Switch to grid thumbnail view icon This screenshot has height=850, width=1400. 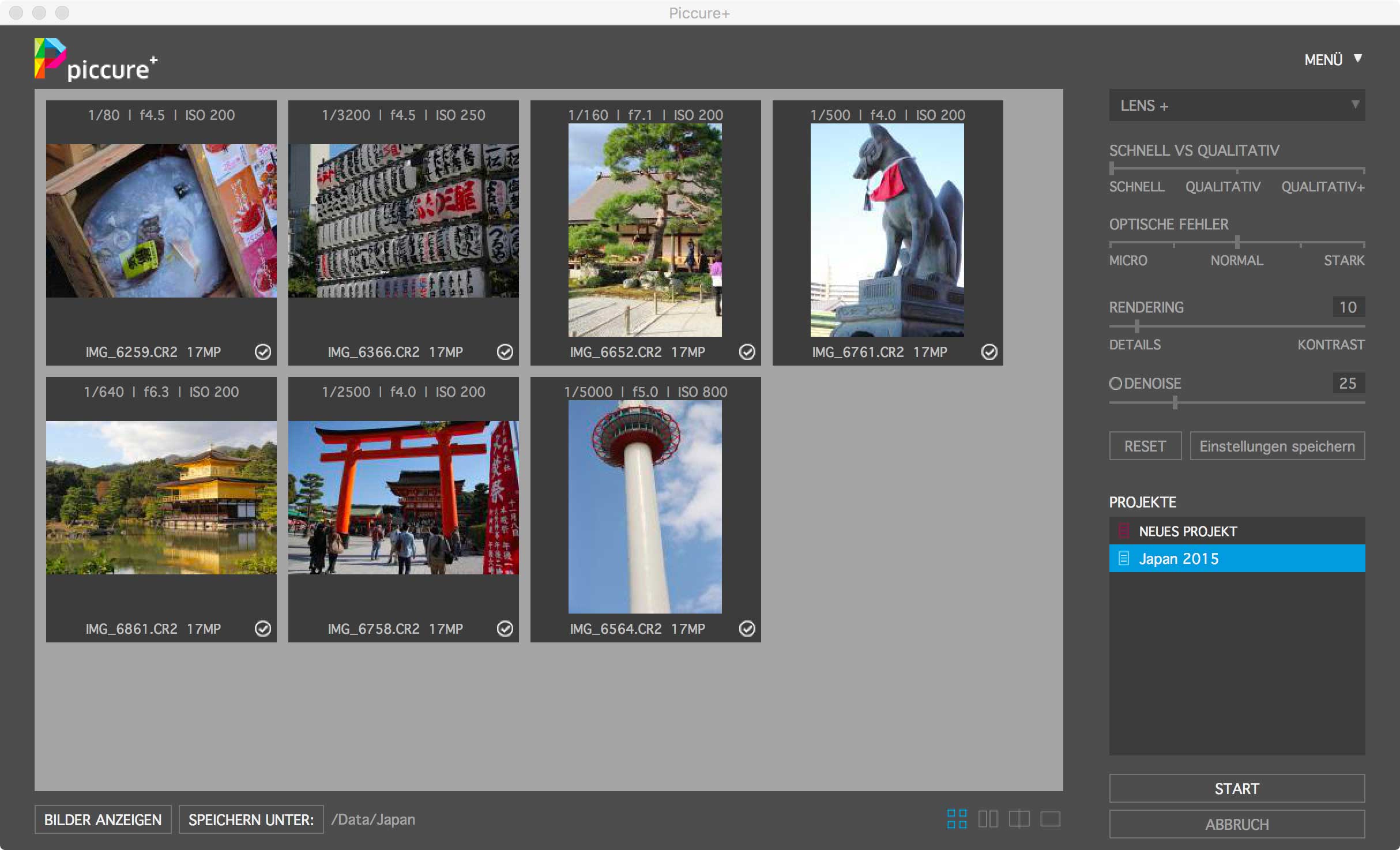957,819
